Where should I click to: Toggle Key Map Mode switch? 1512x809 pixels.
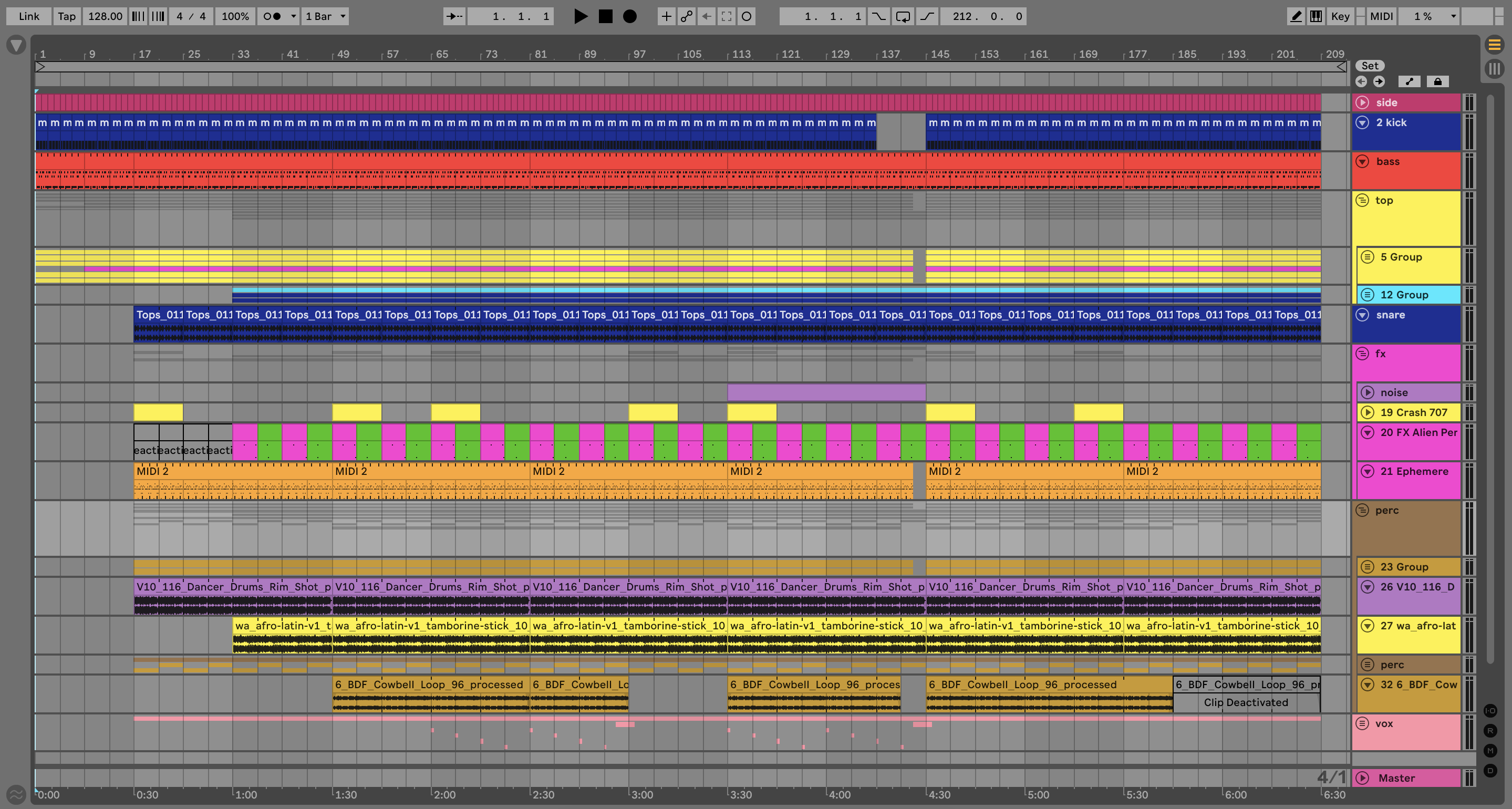click(1340, 16)
